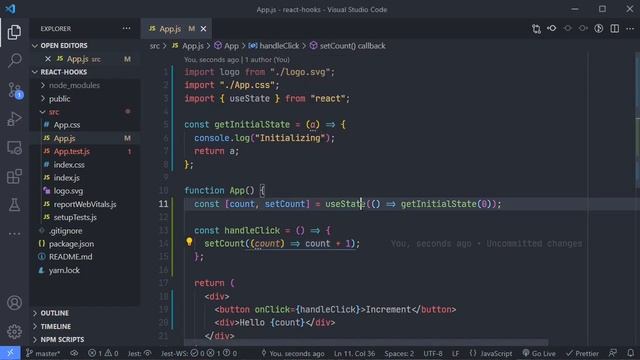Screen dimensions: 640x360
Task: Open Remote Explorer view icon
Action: [14, 148]
